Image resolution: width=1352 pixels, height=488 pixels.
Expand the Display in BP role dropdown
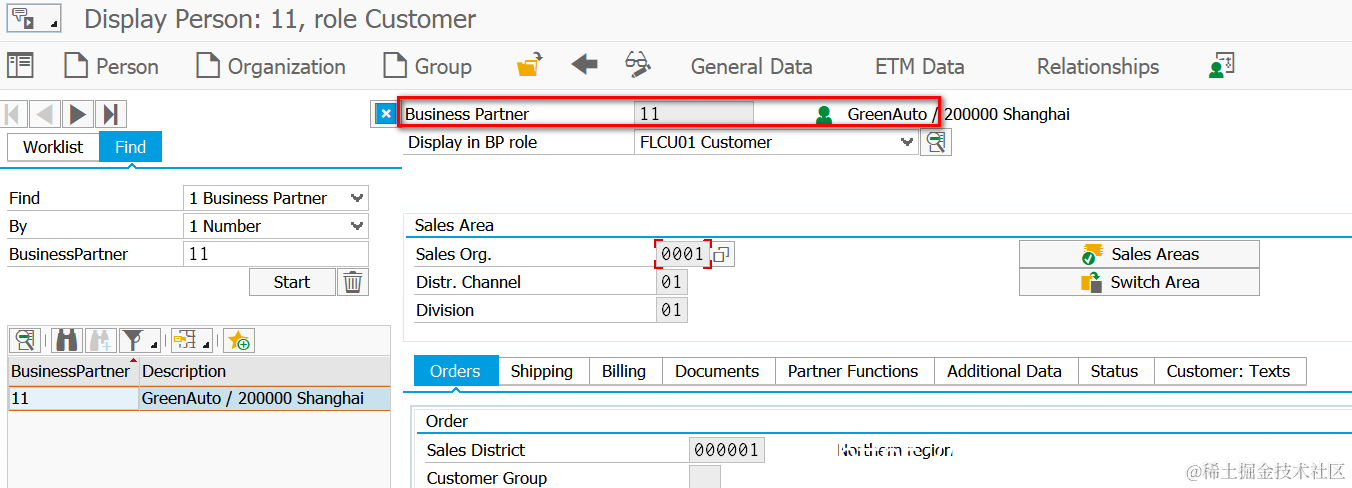coord(907,142)
